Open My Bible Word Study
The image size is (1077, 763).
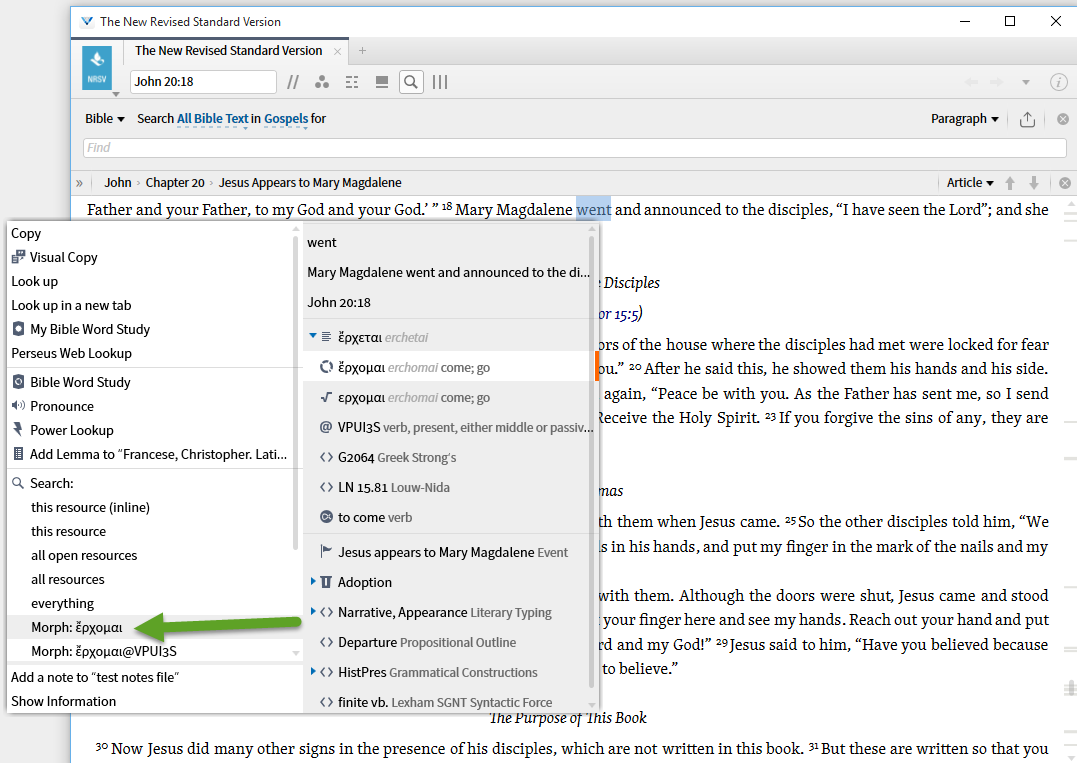(x=89, y=330)
